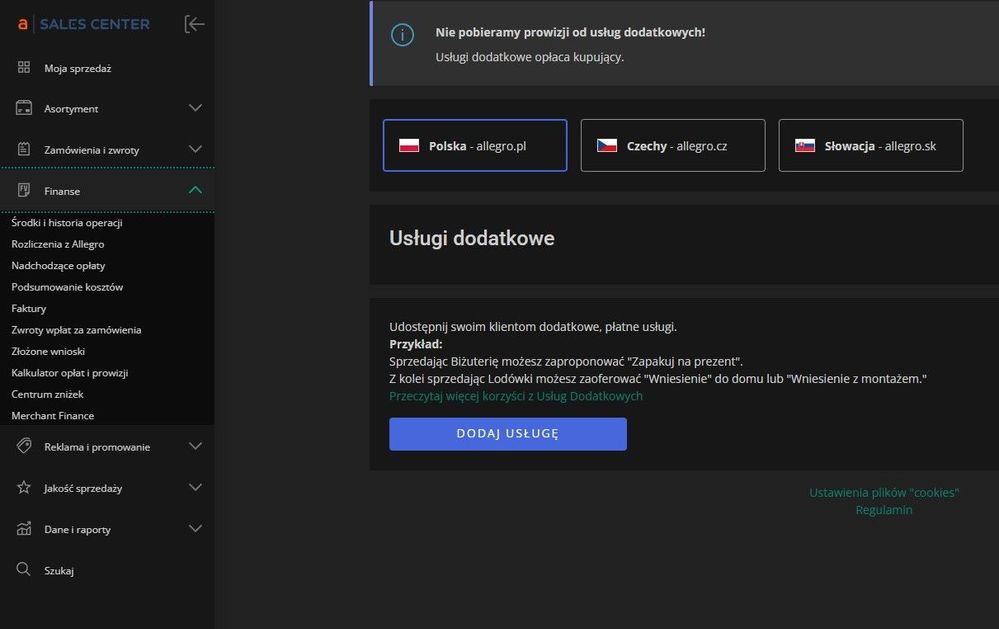Expand the Dane i raporty chevron
Viewport: 999px width, 629px height.
pos(195,529)
